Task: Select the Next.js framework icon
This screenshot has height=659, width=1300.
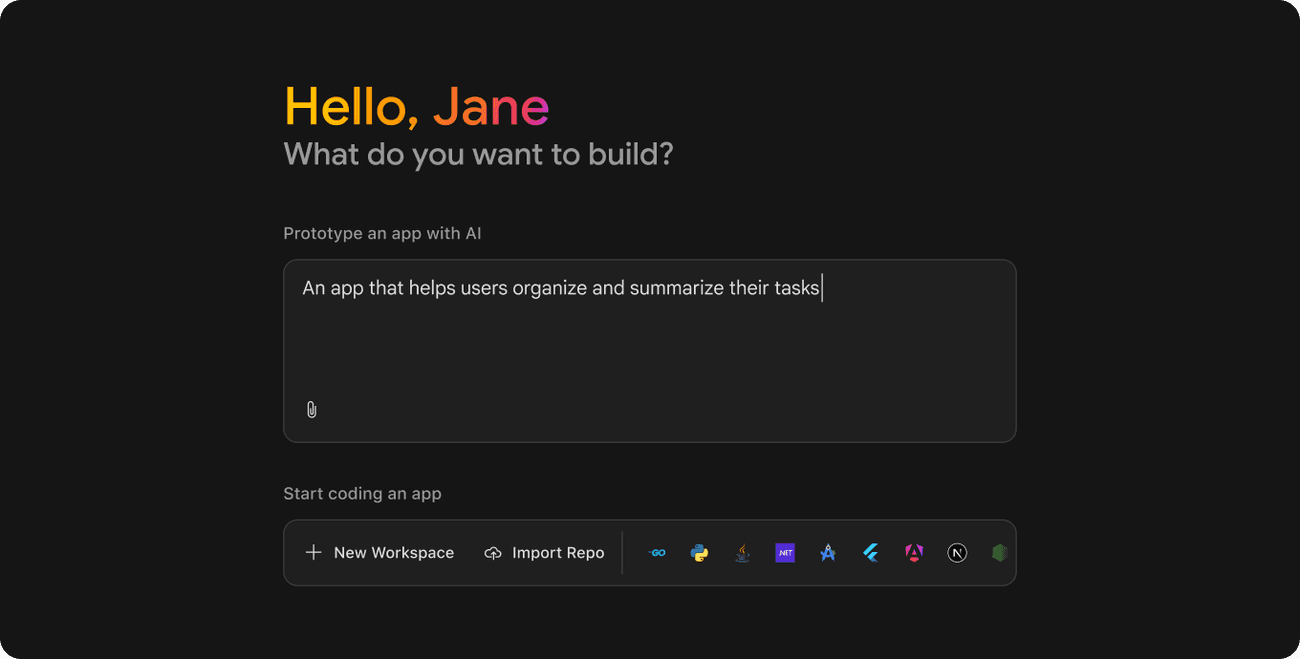Action: point(956,552)
